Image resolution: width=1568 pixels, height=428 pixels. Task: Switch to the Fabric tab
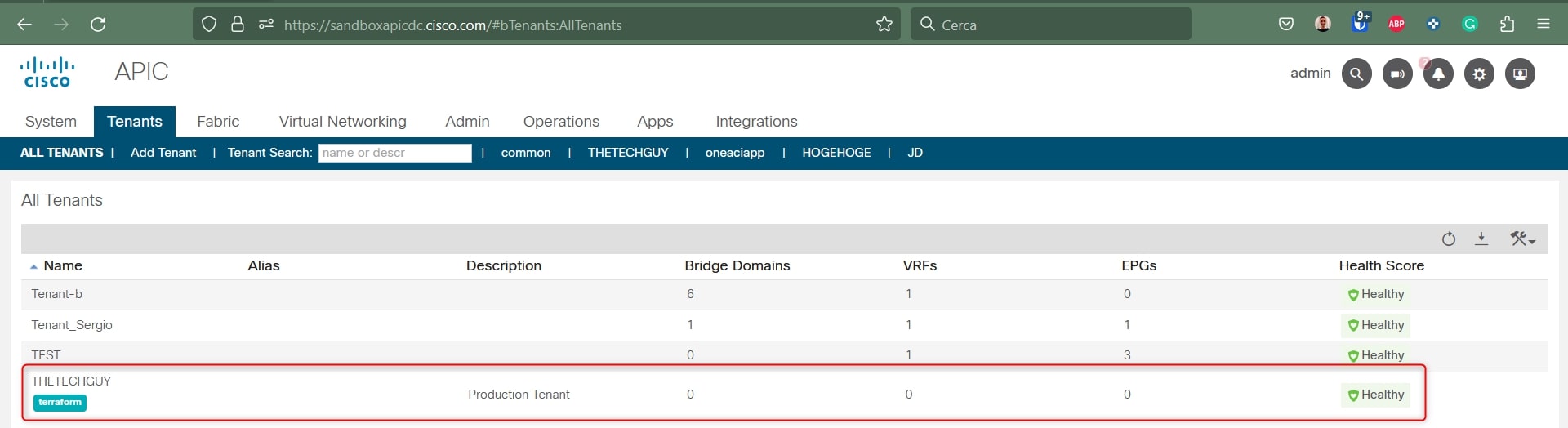tap(218, 122)
